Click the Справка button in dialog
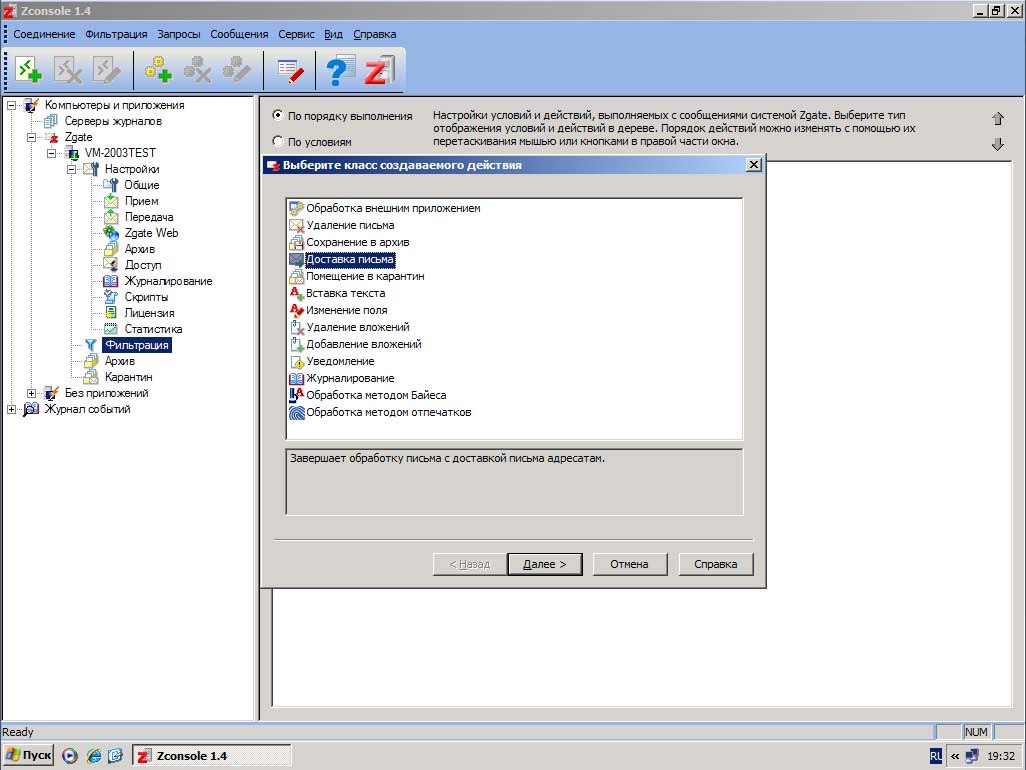Image resolution: width=1026 pixels, height=770 pixels. click(715, 564)
